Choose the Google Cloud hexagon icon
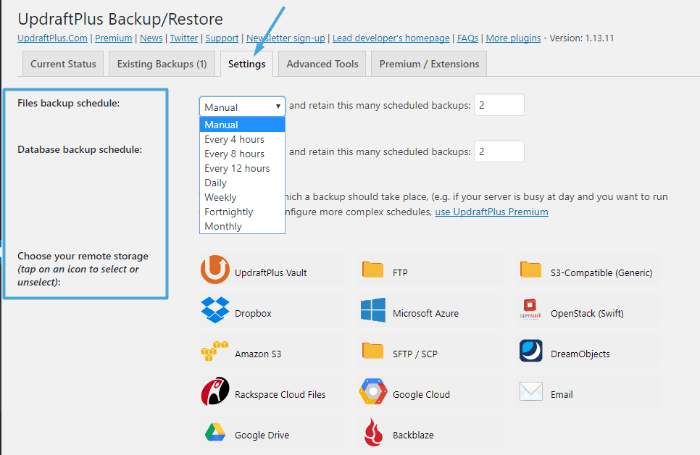The image size is (700, 455). 373,391
